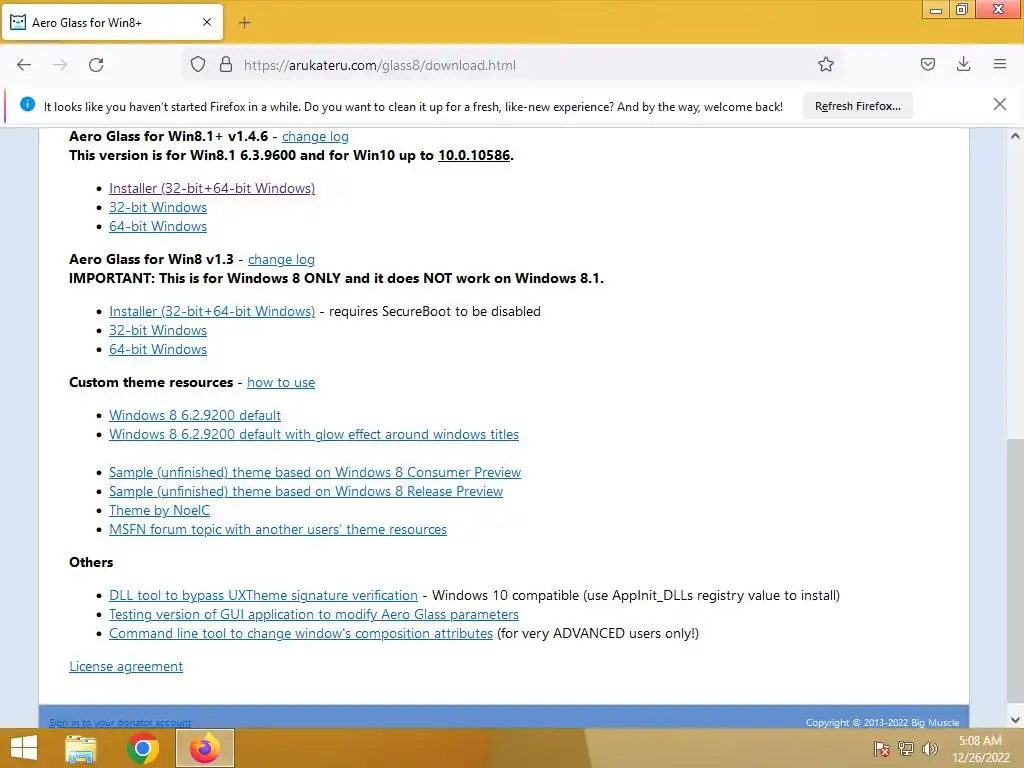Open default with glow effect theme link

tap(313, 434)
